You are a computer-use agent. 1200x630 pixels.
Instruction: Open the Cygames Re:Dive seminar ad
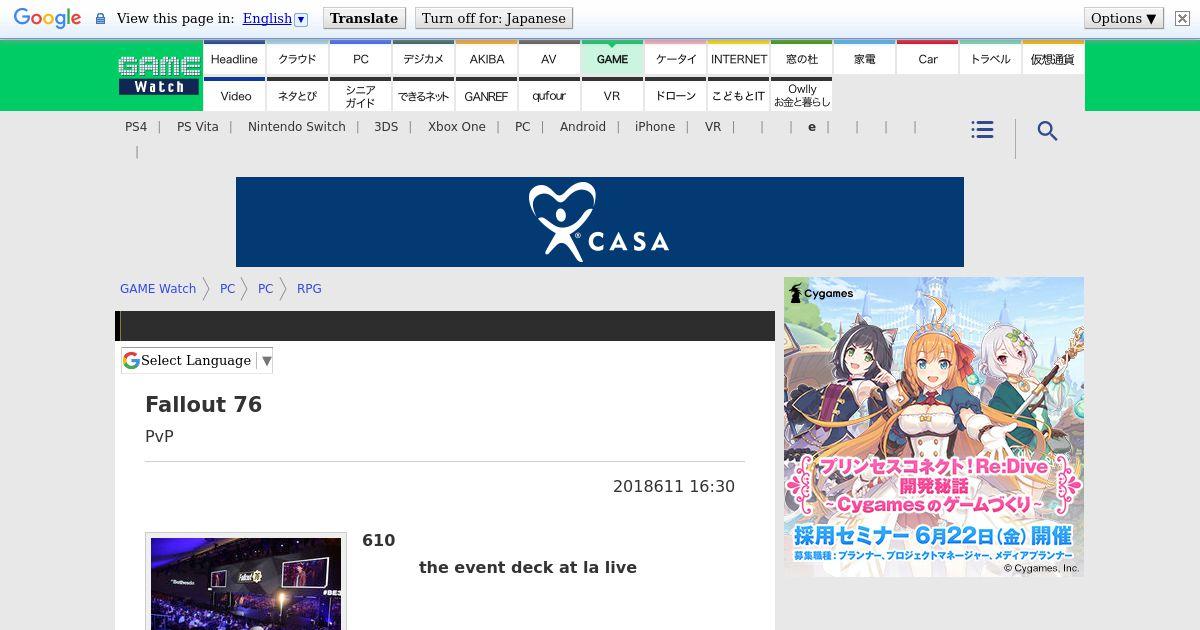pos(934,427)
